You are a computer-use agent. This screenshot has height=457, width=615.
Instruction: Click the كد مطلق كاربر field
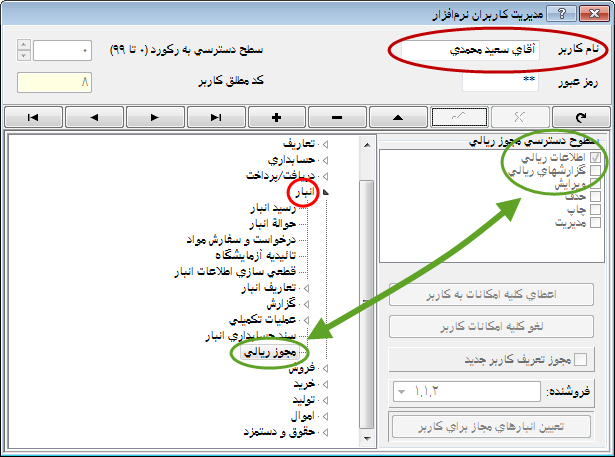(x=54, y=82)
